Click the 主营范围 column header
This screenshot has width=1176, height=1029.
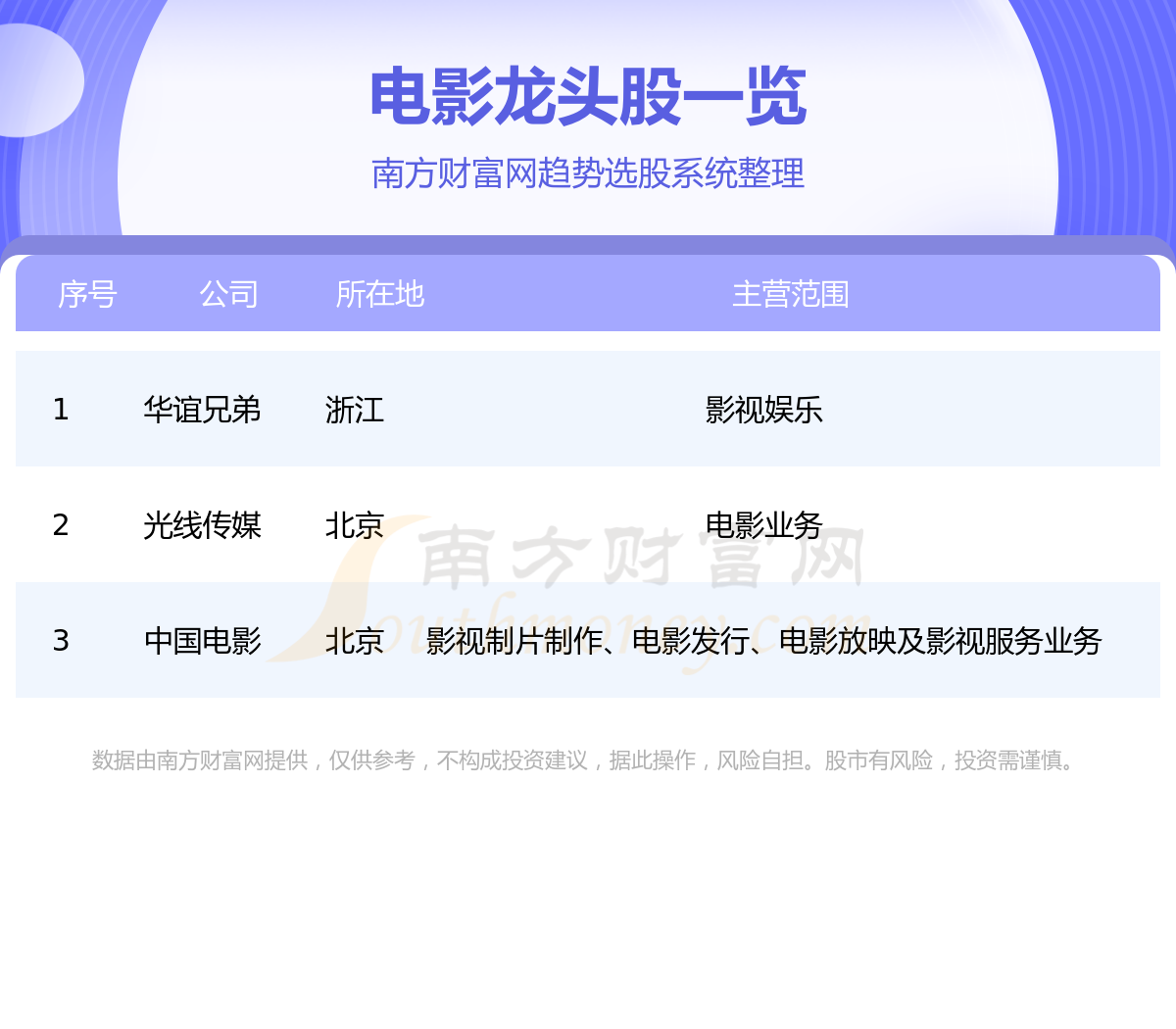tap(791, 294)
